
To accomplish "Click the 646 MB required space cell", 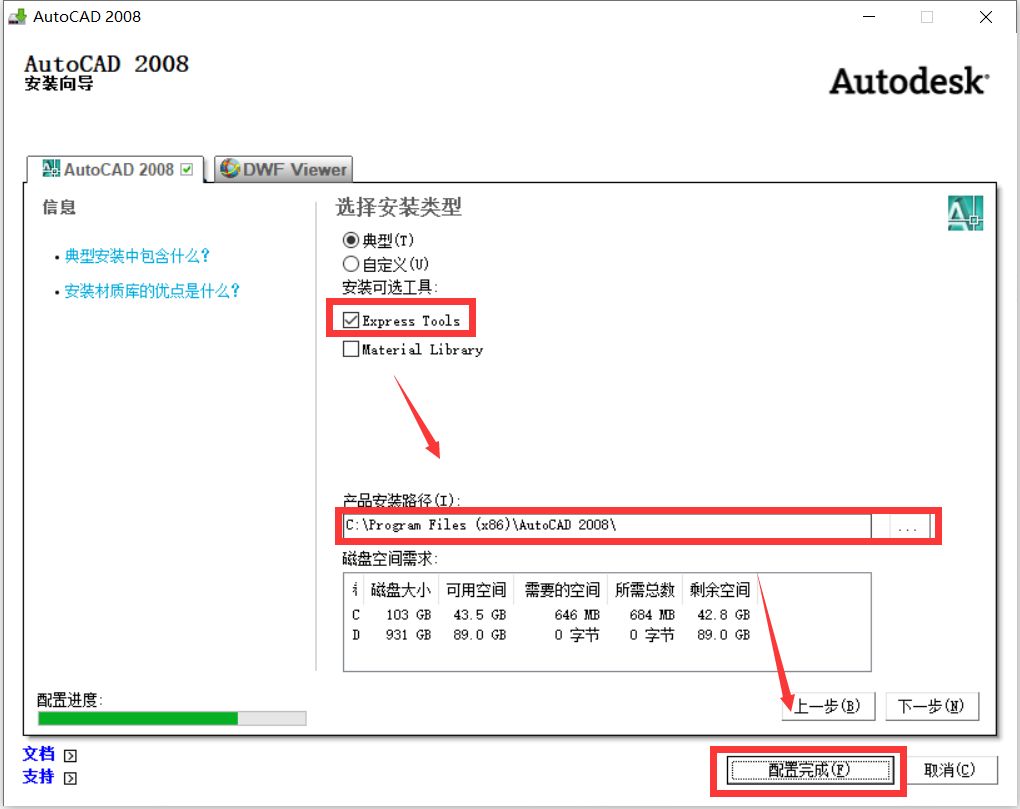I will point(577,615).
